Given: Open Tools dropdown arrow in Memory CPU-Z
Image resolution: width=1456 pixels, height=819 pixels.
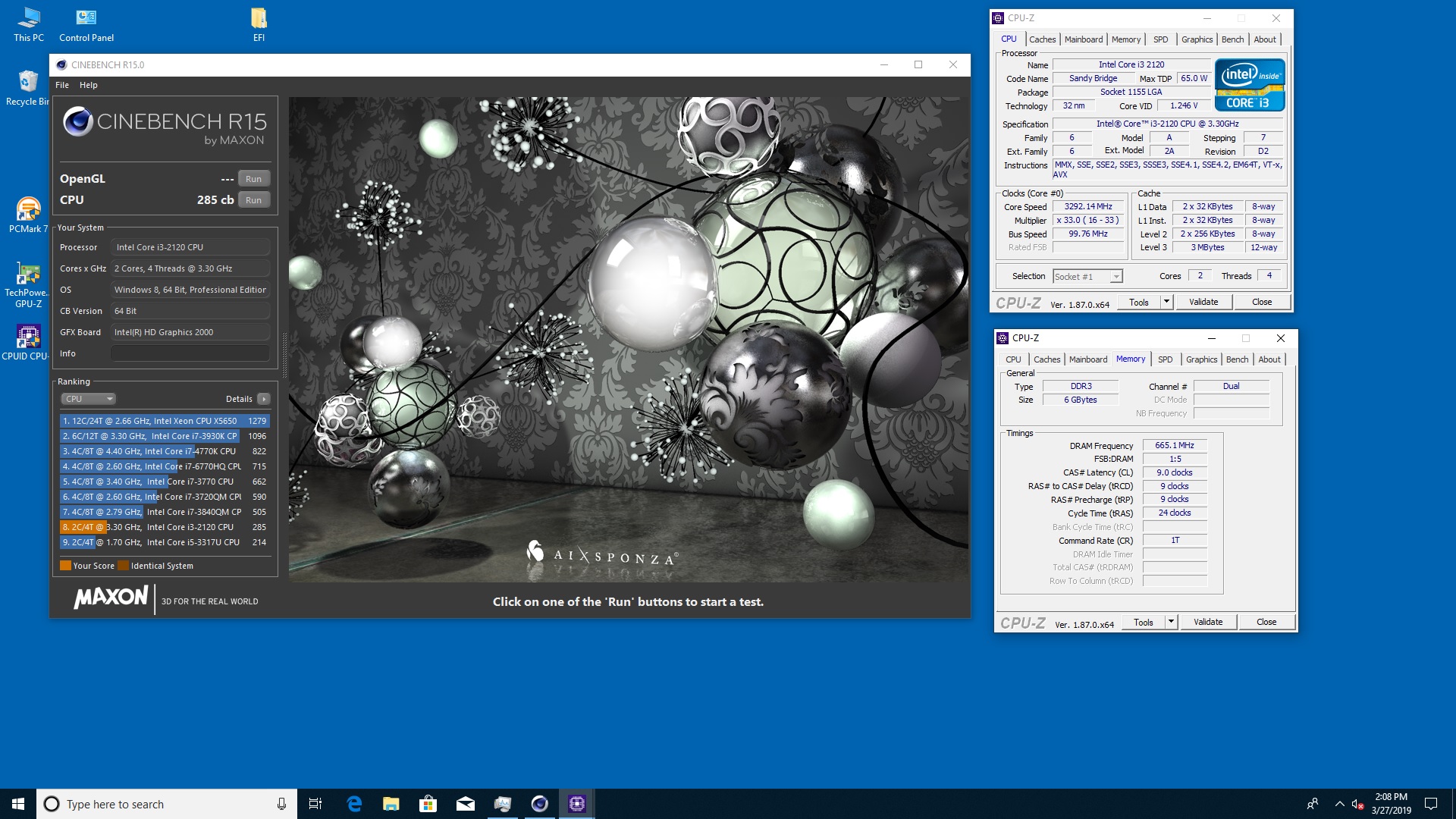Looking at the screenshot, I should click(x=1171, y=622).
